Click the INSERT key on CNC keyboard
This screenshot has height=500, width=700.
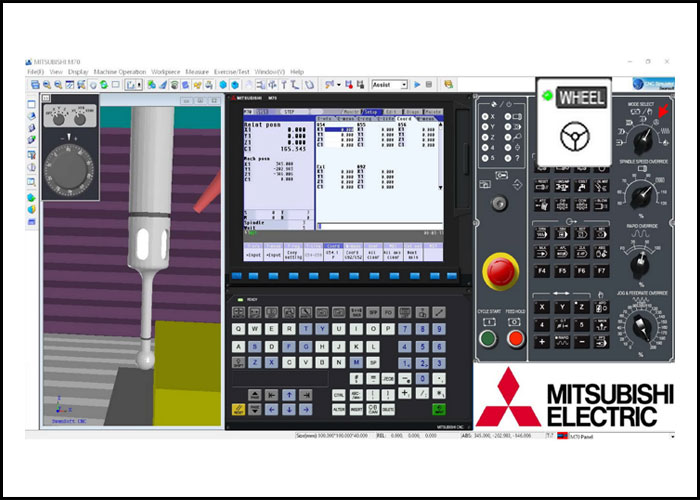356,409
